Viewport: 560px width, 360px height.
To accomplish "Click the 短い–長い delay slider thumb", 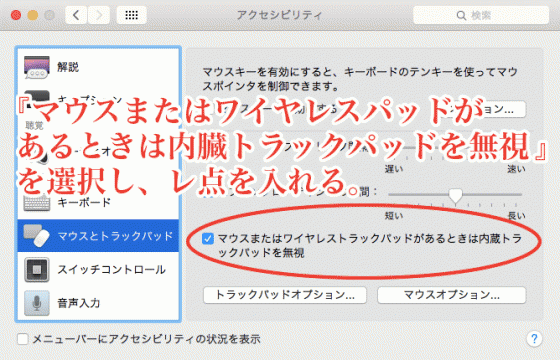I will (x=455, y=196).
